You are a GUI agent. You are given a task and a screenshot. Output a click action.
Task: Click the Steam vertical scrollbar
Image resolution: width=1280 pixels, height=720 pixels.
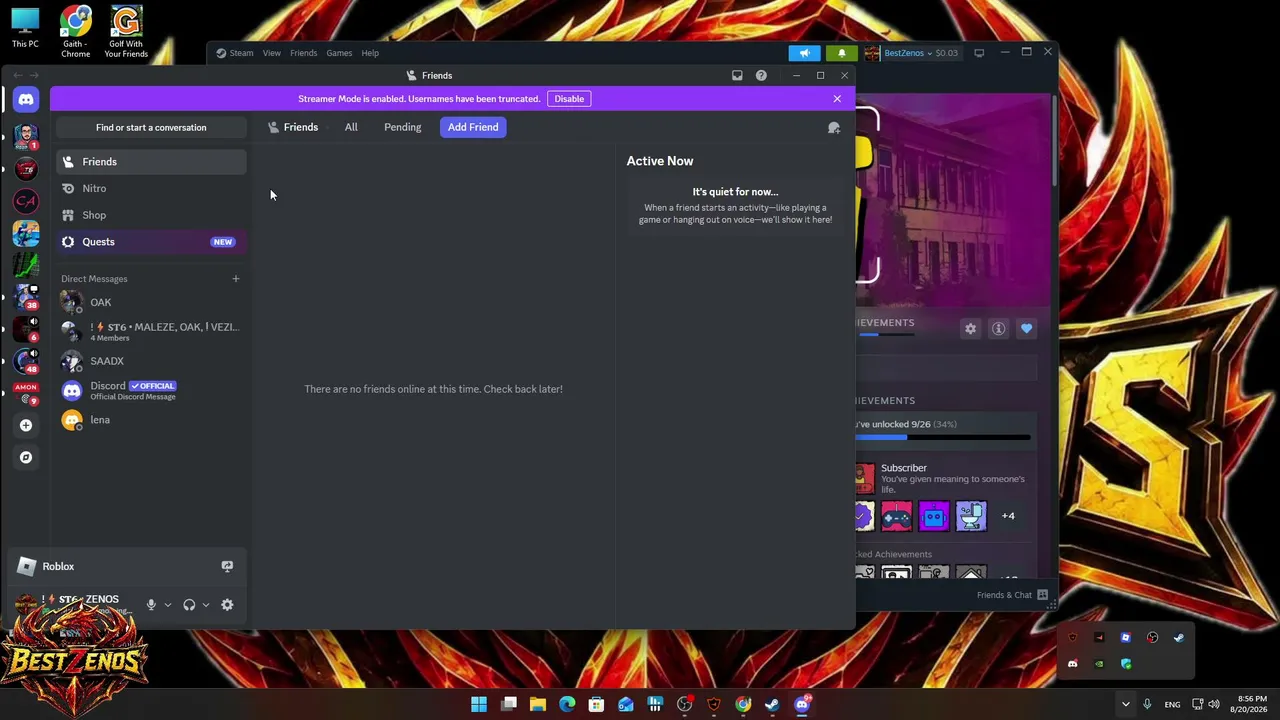[1054, 140]
